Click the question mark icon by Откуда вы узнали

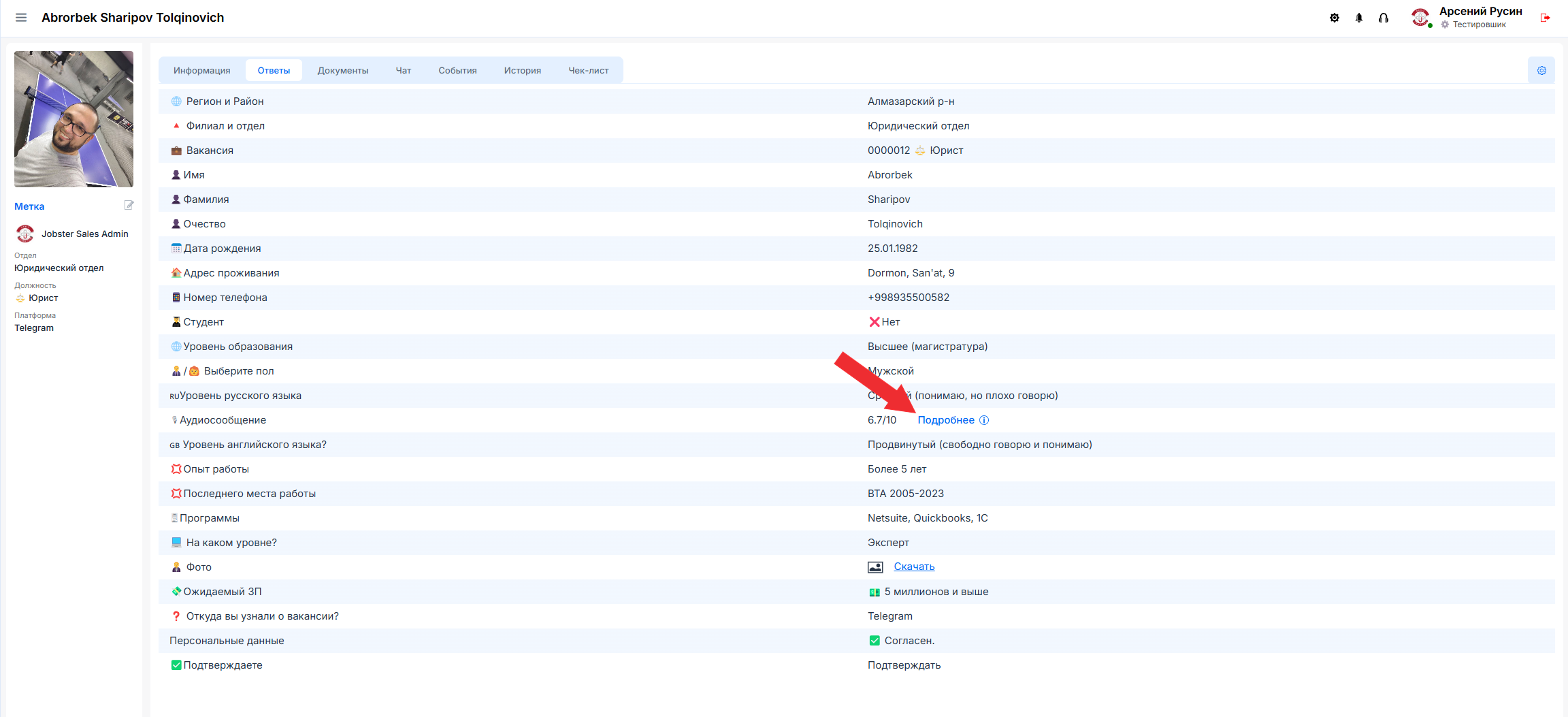pyautogui.click(x=176, y=616)
